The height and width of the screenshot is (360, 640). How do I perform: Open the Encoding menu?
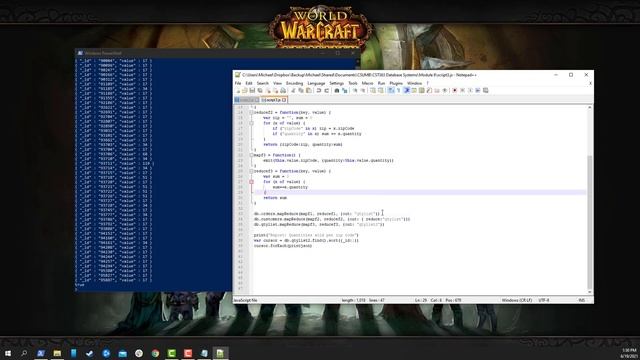(x=294, y=83)
